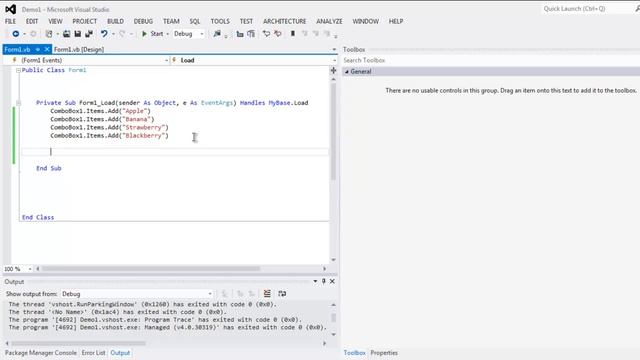Viewport: 640px width, 360px height.
Task: Close the Output panel
Action: point(332,281)
